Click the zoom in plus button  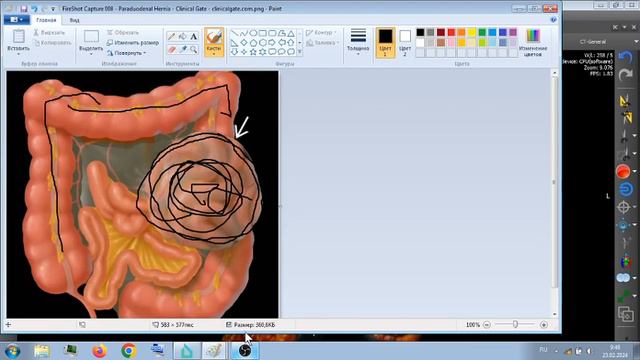tap(544, 325)
